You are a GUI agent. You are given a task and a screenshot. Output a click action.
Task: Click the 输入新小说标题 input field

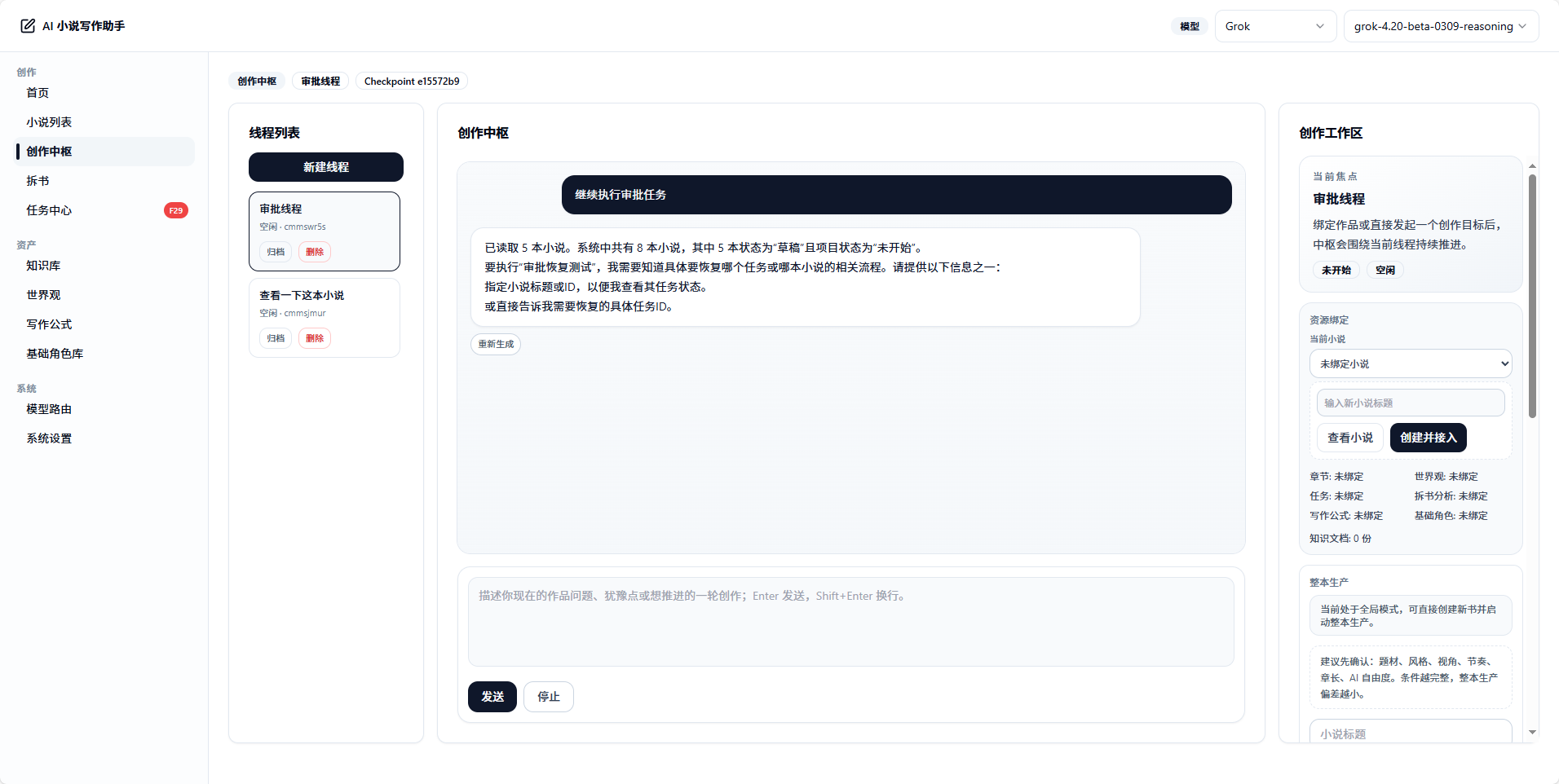tap(1410, 403)
